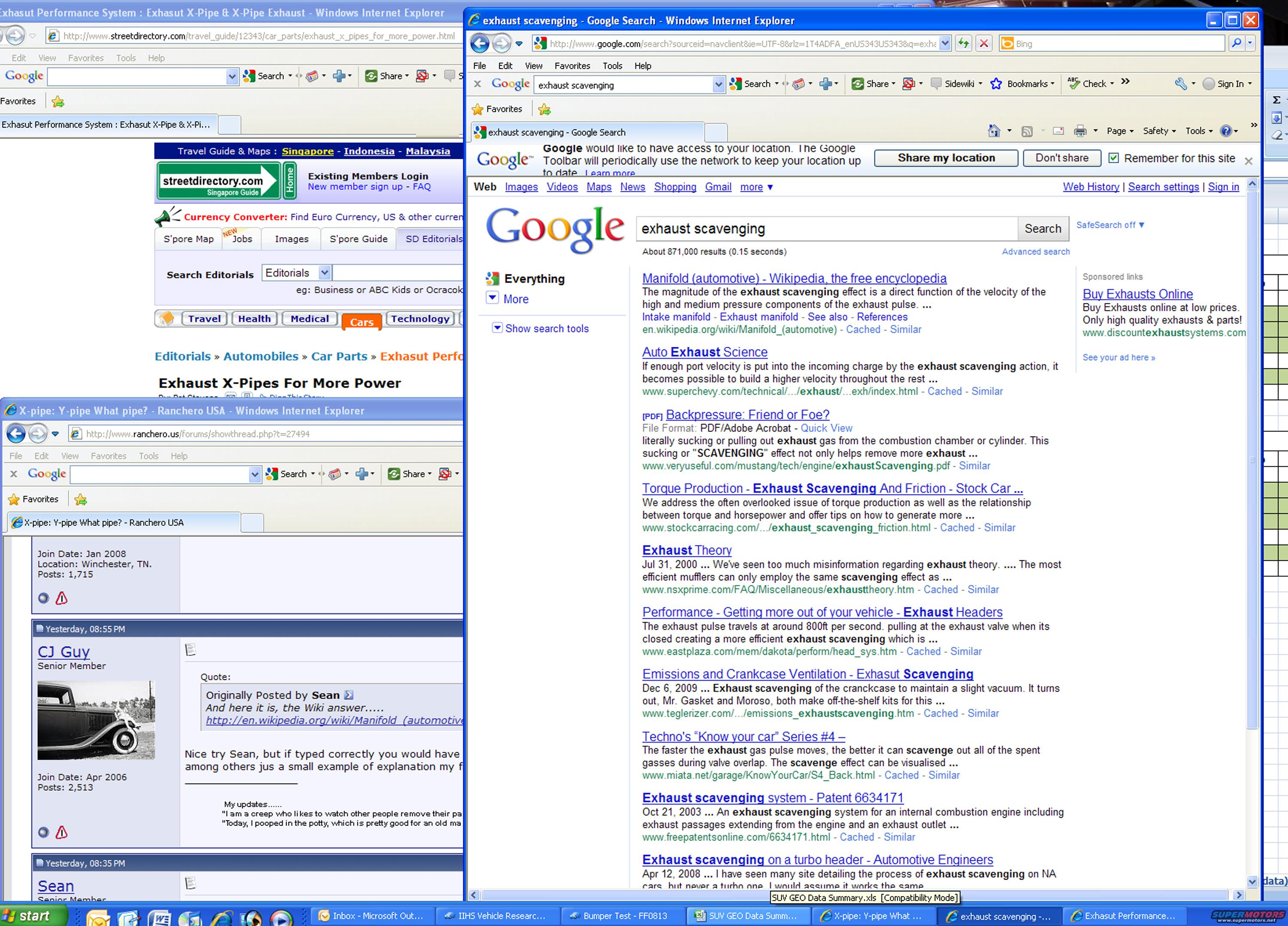Select the Cars category tab
This screenshot has height=926, width=1288.
point(361,322)
